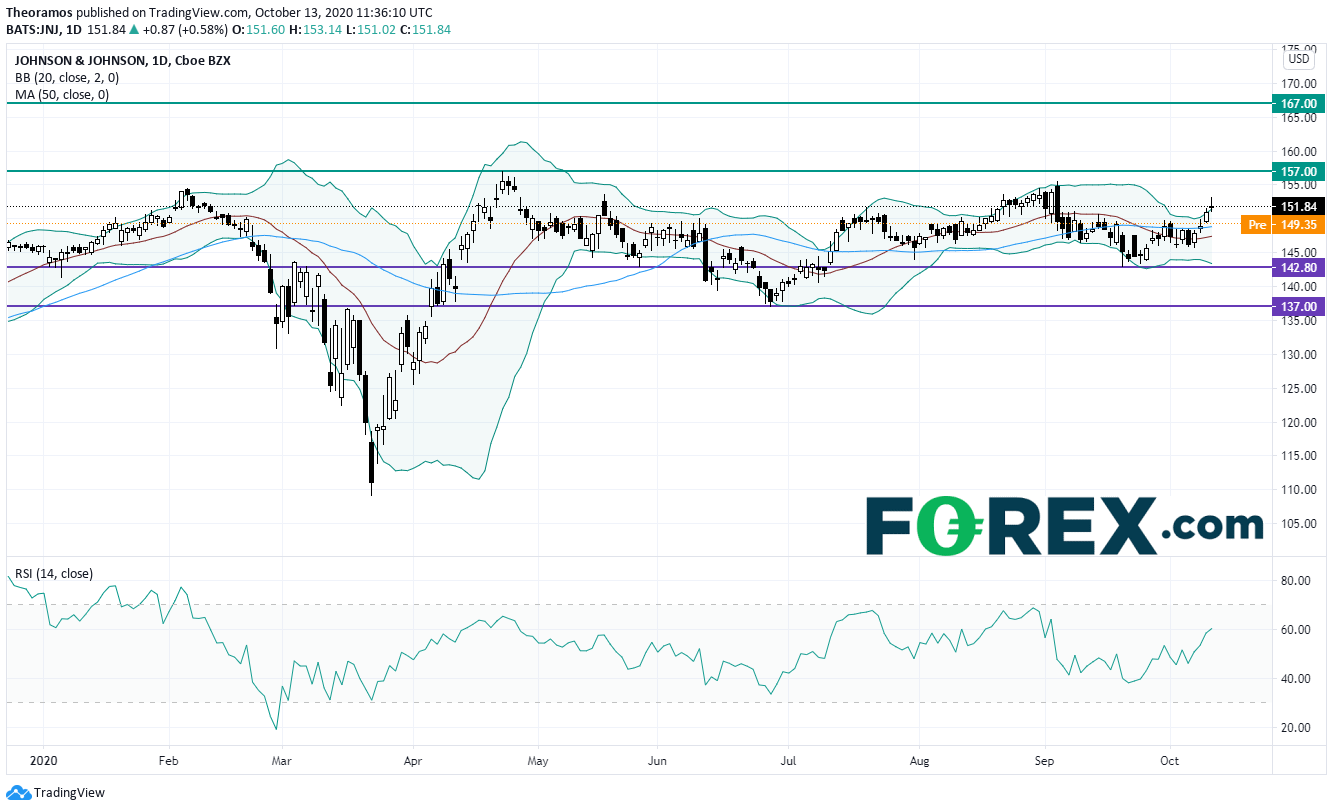Click the Theoramos publisher name

click(x=40, y=12)
